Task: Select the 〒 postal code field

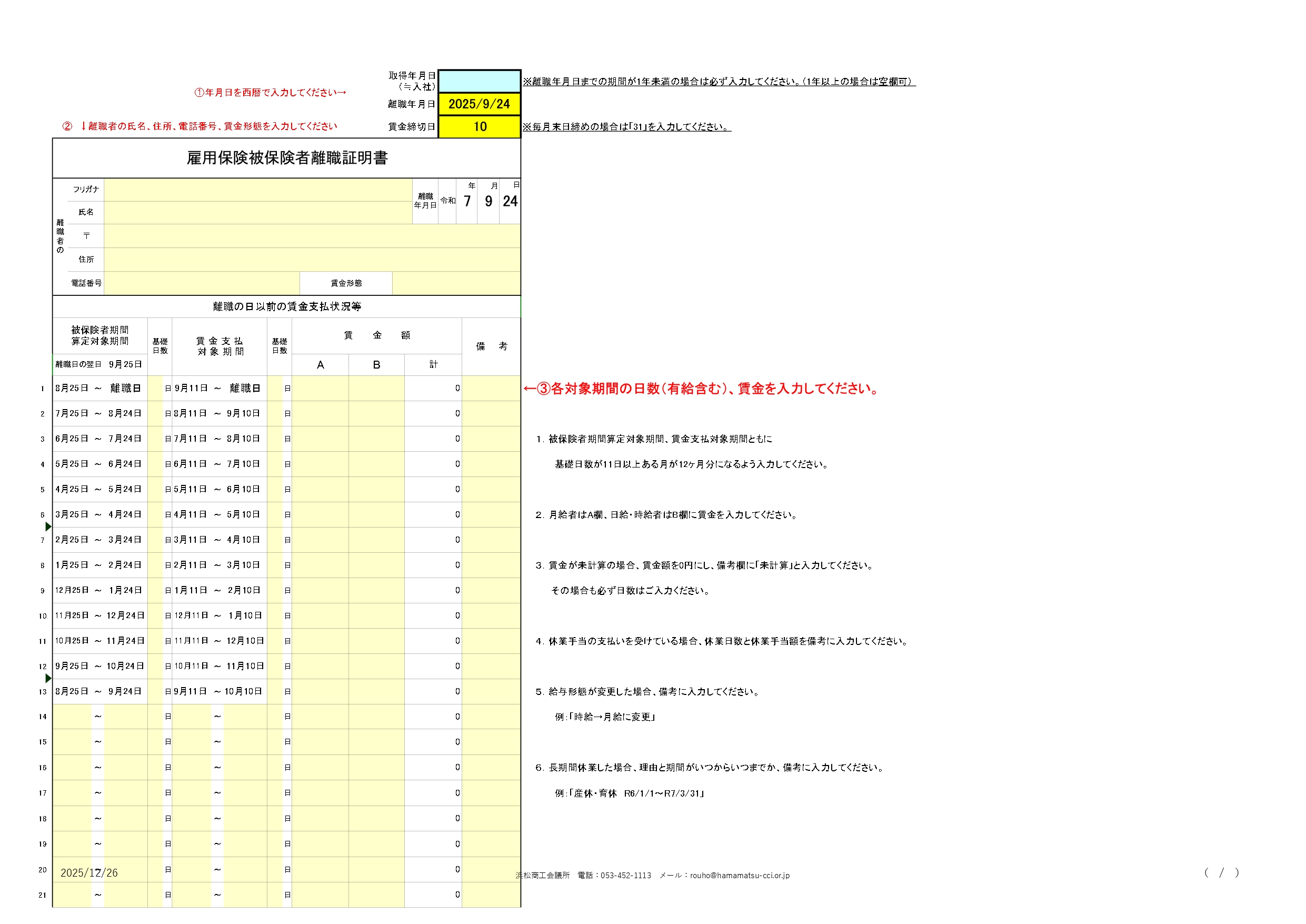Action: [312, 235]
